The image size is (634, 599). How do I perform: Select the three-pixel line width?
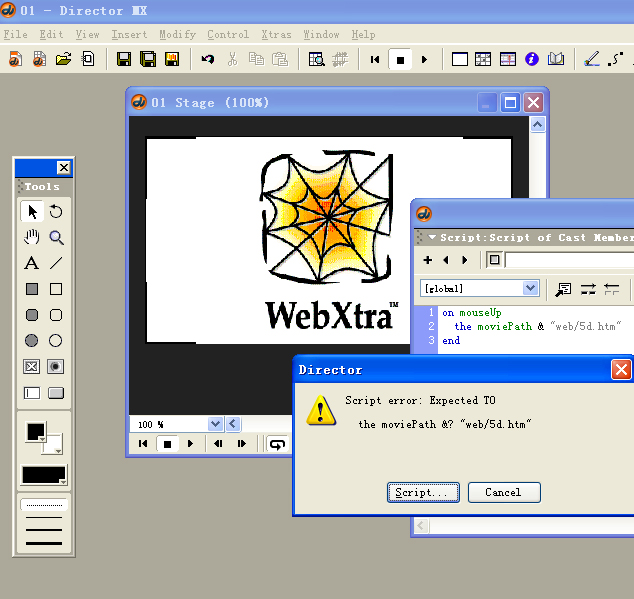(x=44, y=543)
